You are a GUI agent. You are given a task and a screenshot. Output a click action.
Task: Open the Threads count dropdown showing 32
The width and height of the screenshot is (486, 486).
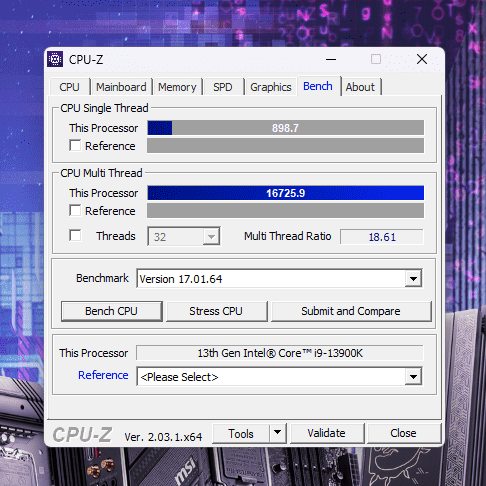[184, 236]
